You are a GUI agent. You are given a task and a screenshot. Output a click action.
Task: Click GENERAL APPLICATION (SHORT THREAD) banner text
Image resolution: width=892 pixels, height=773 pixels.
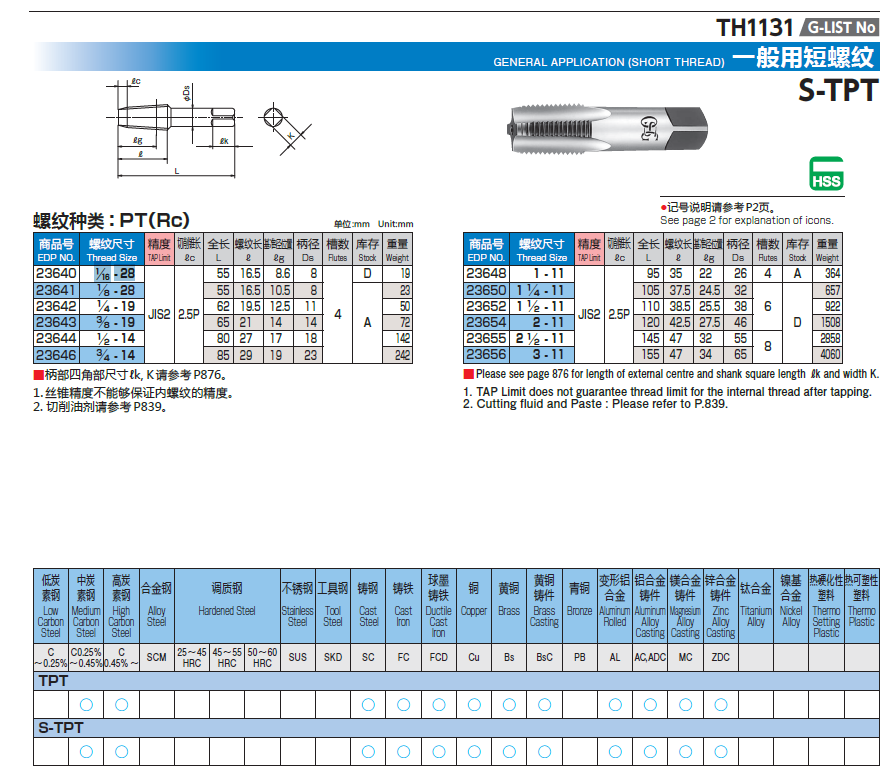[x=609, y=62]
